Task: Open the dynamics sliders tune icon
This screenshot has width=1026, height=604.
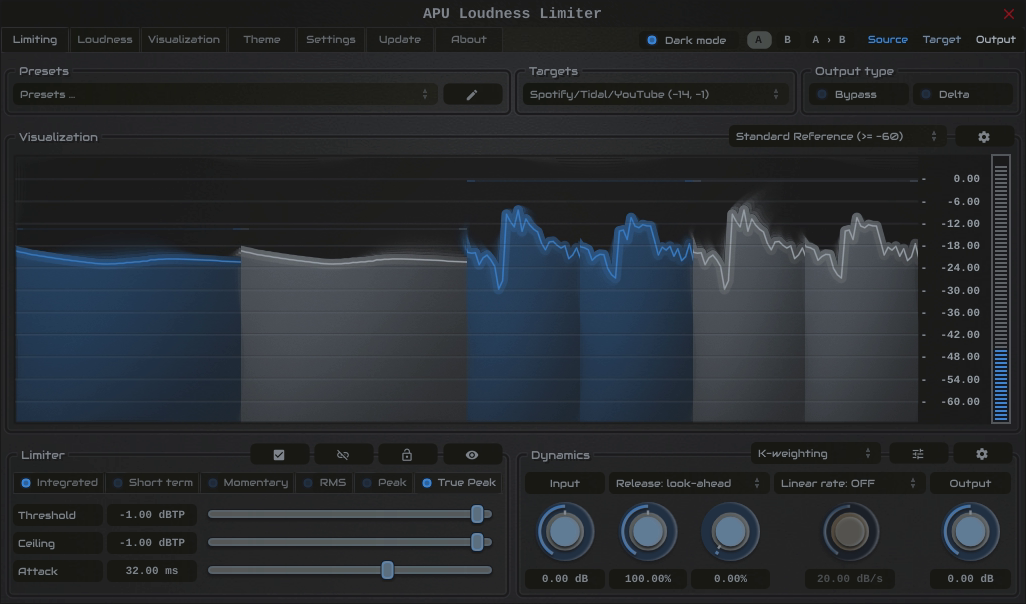Action: tap(917, 453)
